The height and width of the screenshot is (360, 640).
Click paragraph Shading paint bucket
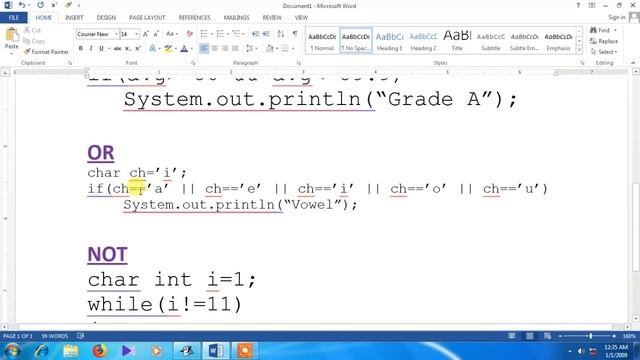pyautogui.click(x=269, y=49)
